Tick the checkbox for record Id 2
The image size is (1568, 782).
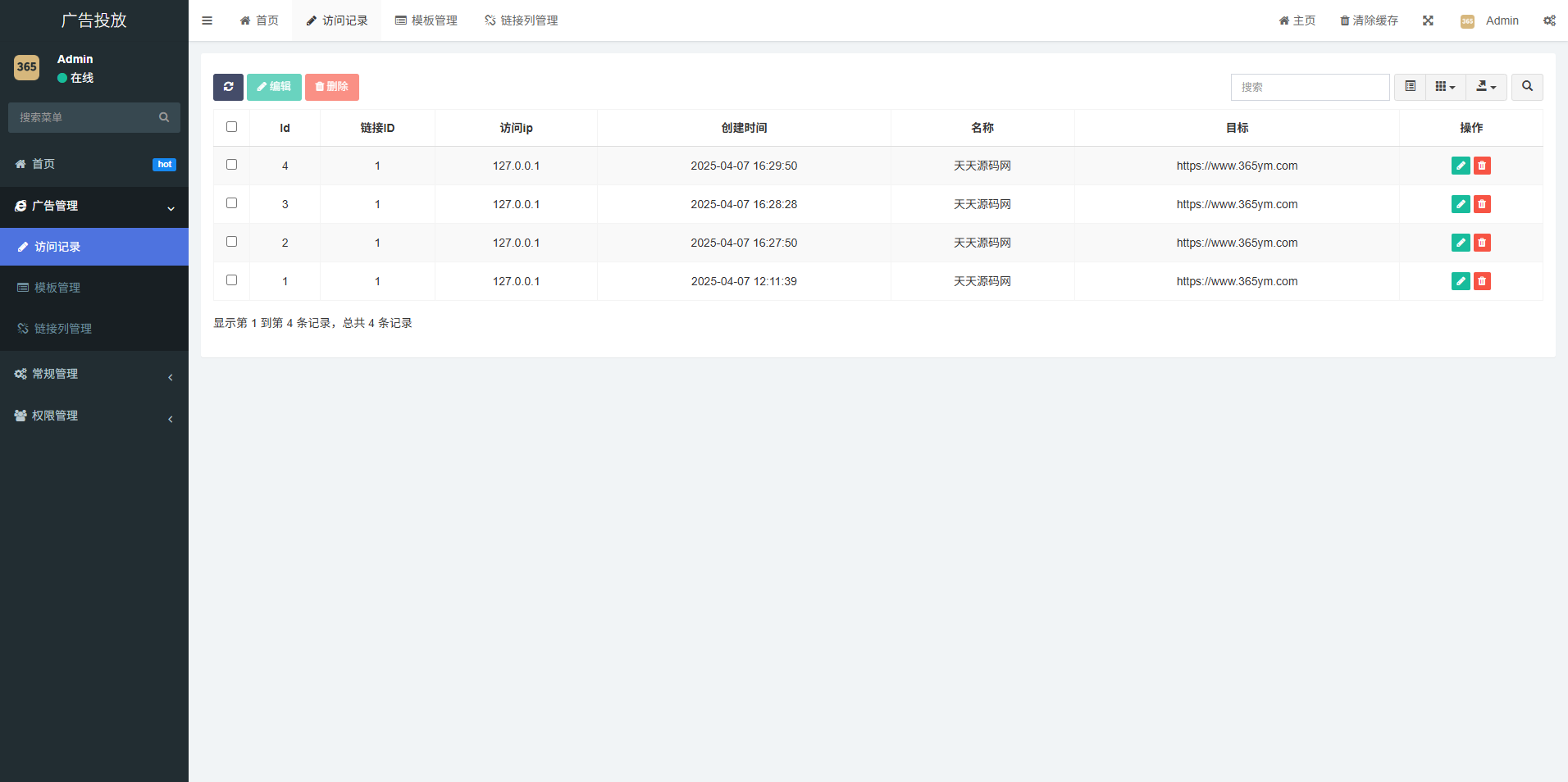[x=231, y=242]
